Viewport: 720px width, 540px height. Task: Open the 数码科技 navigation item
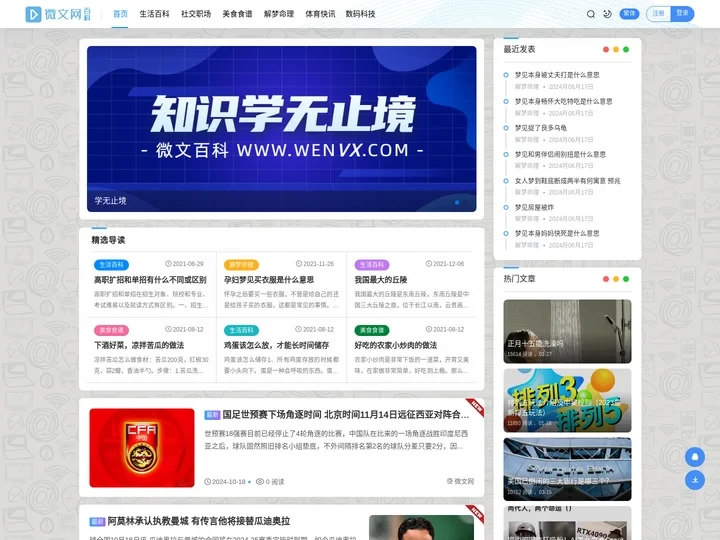(360, 14)
